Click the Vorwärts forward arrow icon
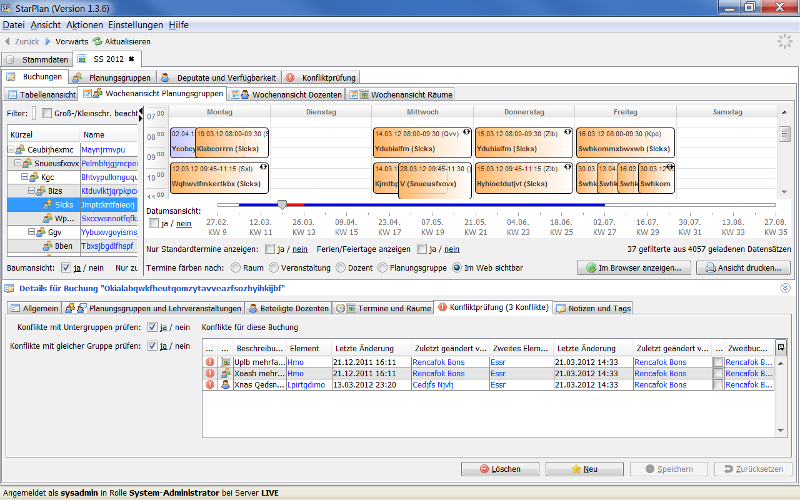The height and width of the screenshot is (500, 800). 48,41
